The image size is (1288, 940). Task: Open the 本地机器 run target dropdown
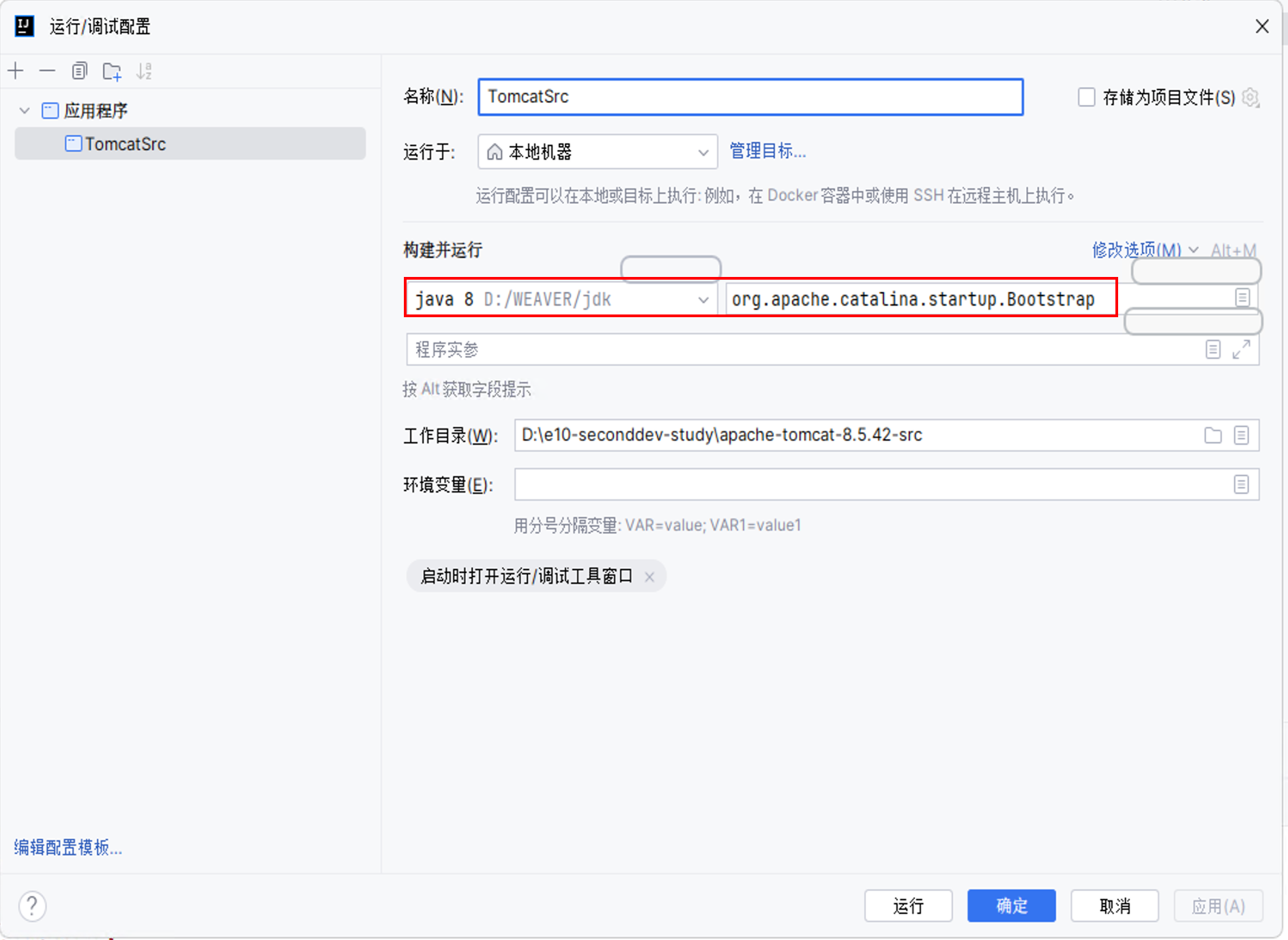point(597,151)
